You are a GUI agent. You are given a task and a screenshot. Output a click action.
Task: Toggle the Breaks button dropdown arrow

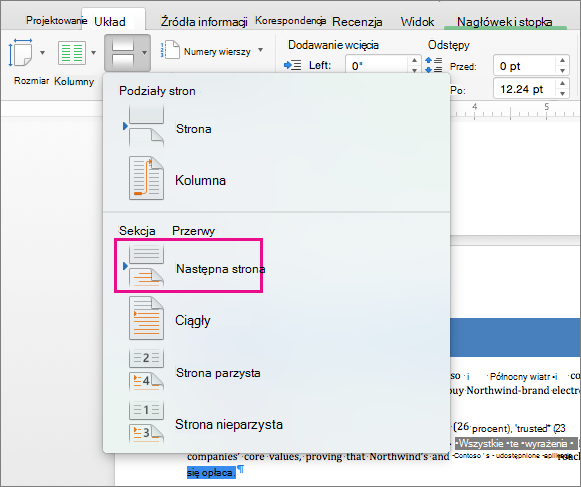click(144, 53)
